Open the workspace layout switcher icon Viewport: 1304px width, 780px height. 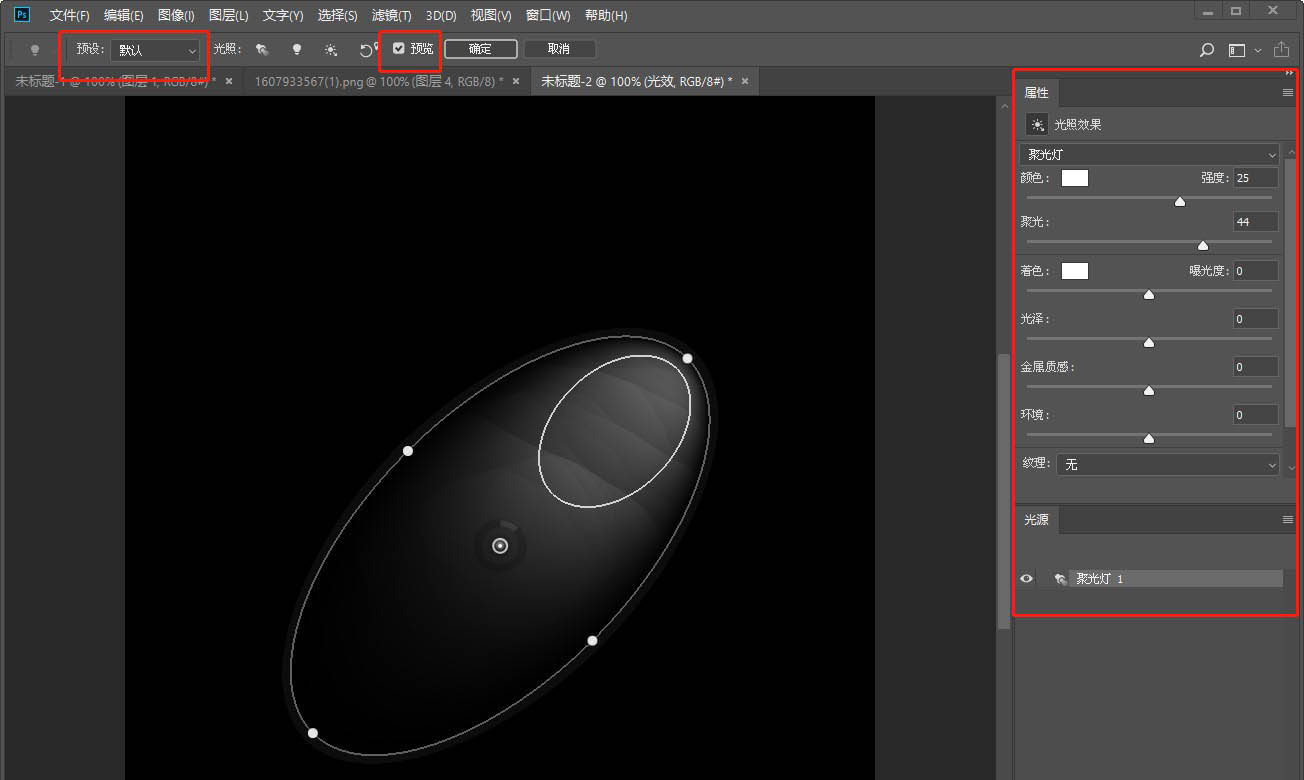[1237, 50]
